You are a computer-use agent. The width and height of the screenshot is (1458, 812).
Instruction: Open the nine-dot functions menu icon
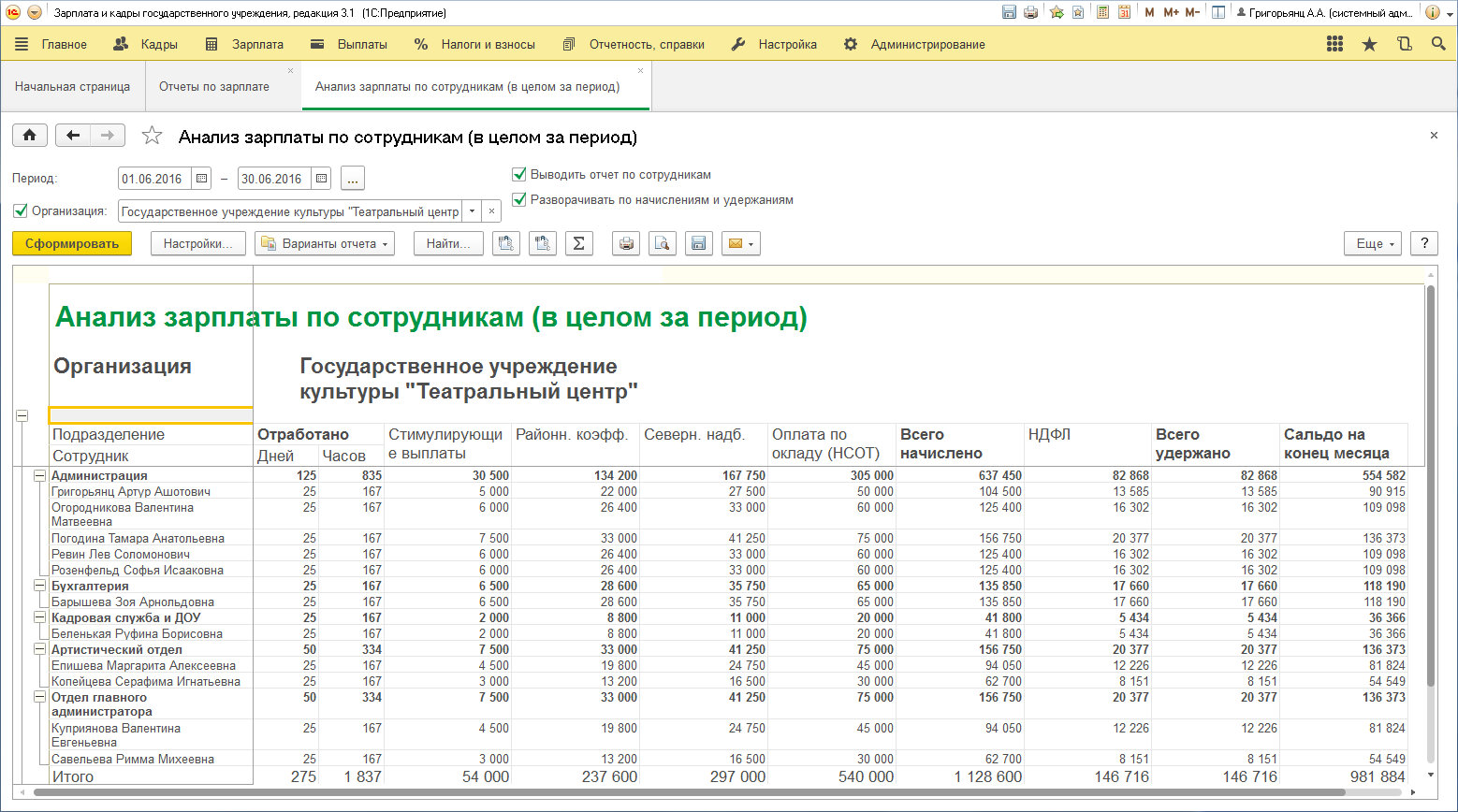(x=1334, y=44)
